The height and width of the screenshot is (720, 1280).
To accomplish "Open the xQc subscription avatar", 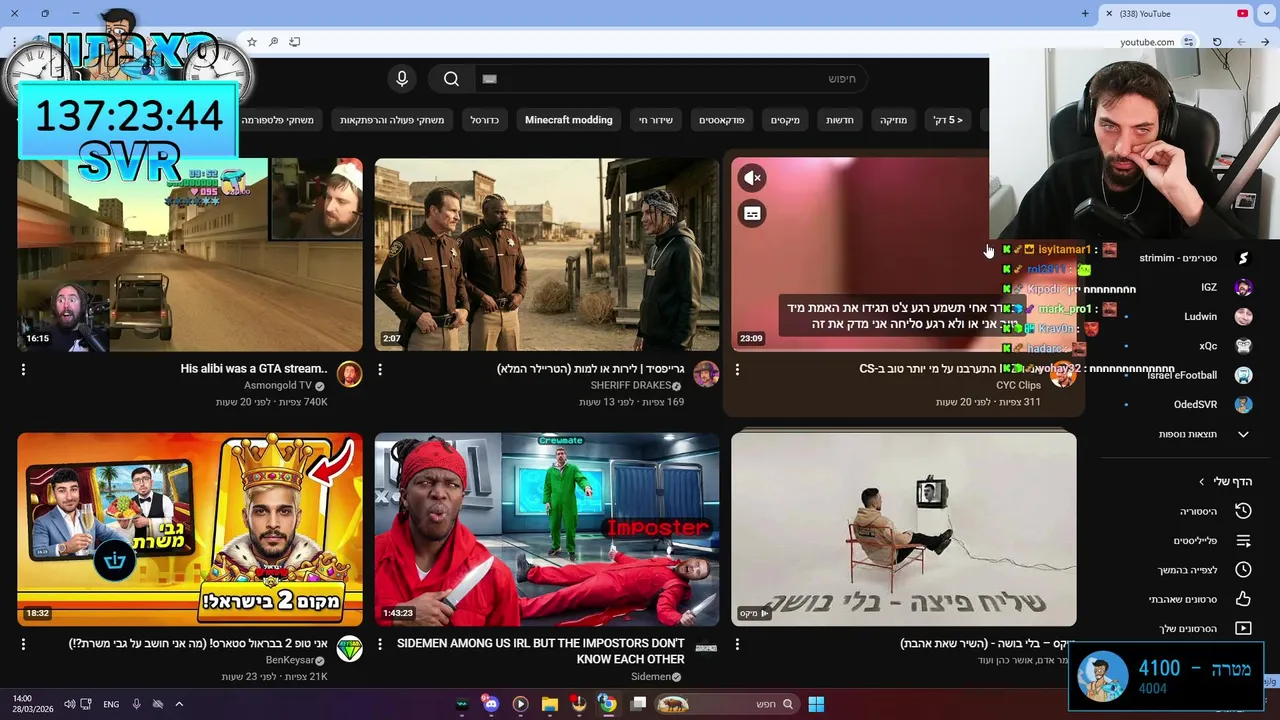I will coord(1243,346).
